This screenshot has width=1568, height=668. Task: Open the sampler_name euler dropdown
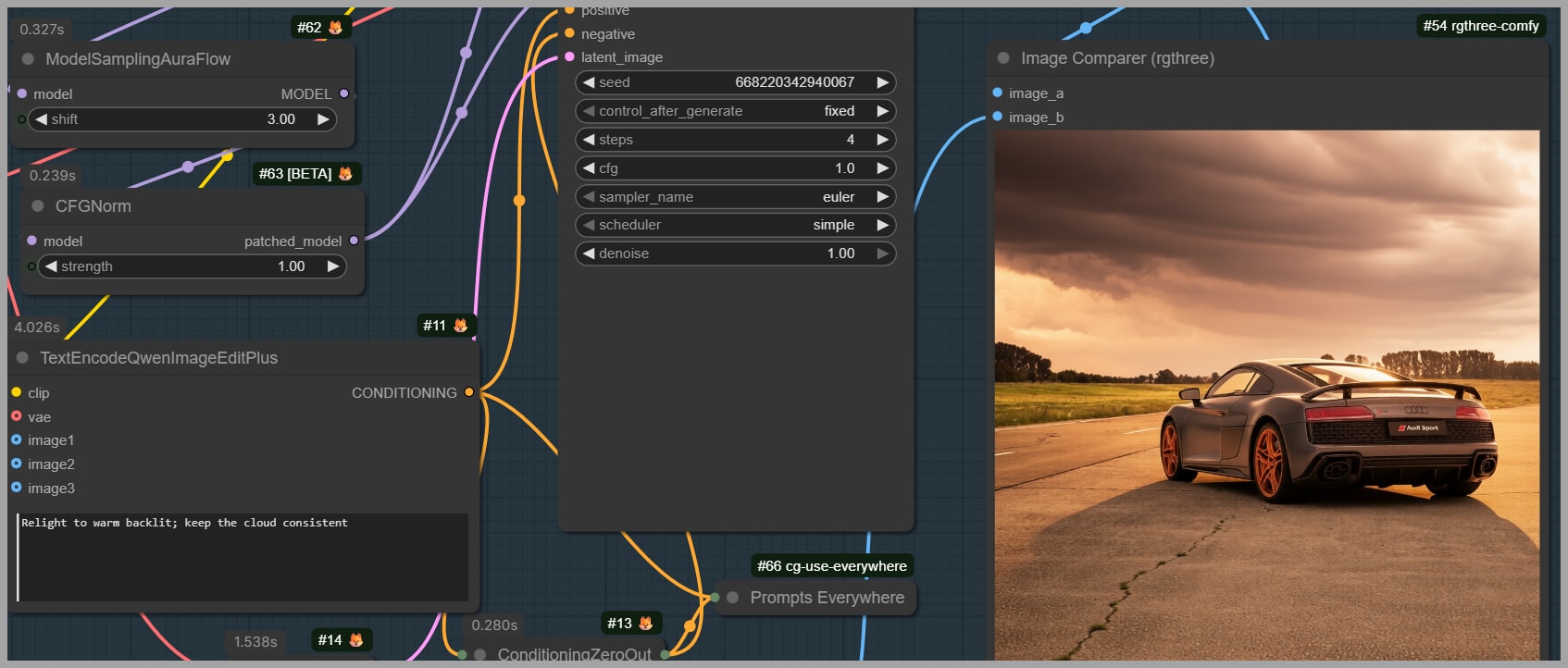point(735,197)
